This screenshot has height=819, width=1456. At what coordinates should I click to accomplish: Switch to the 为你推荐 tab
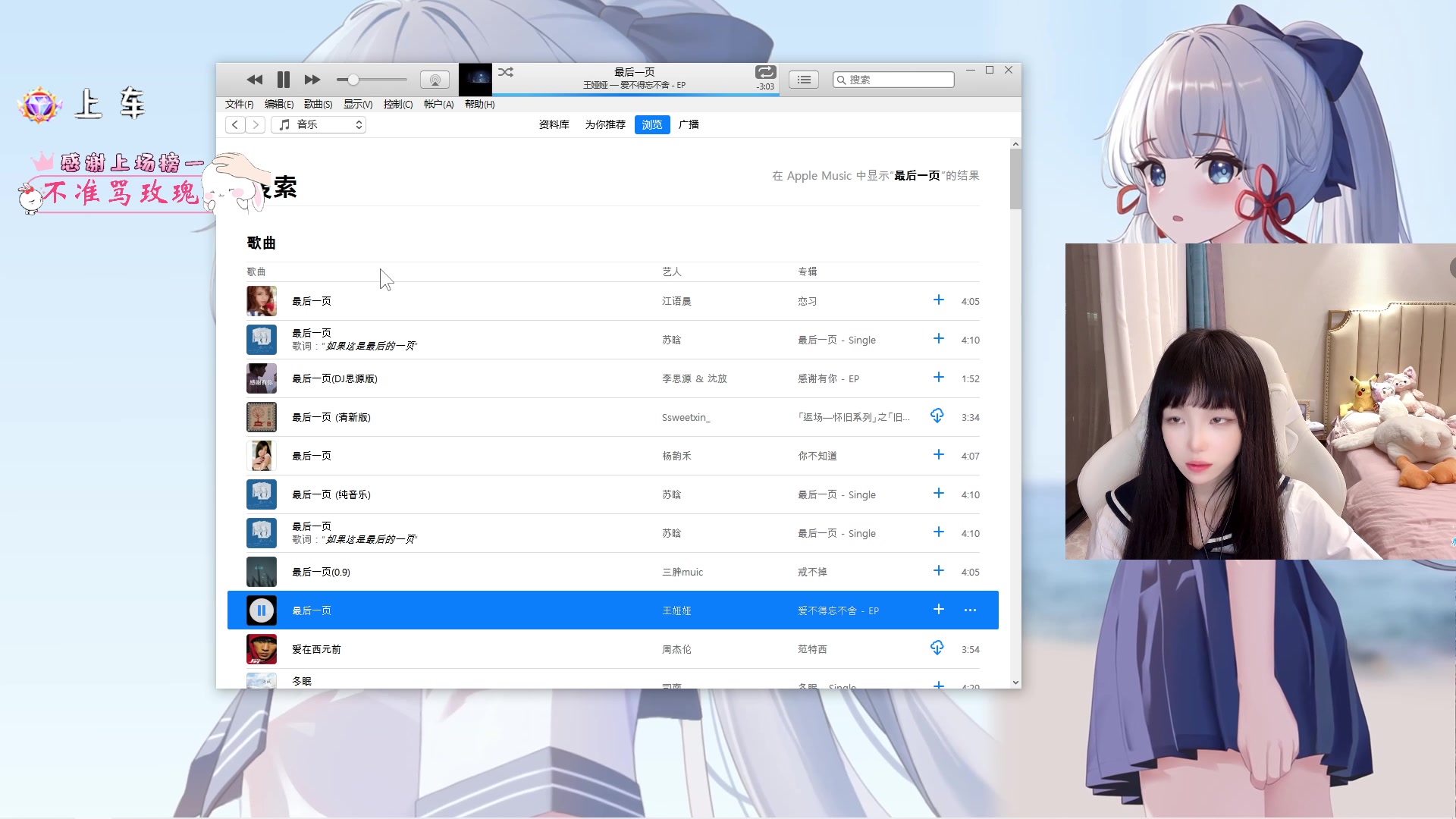[605, 124]
